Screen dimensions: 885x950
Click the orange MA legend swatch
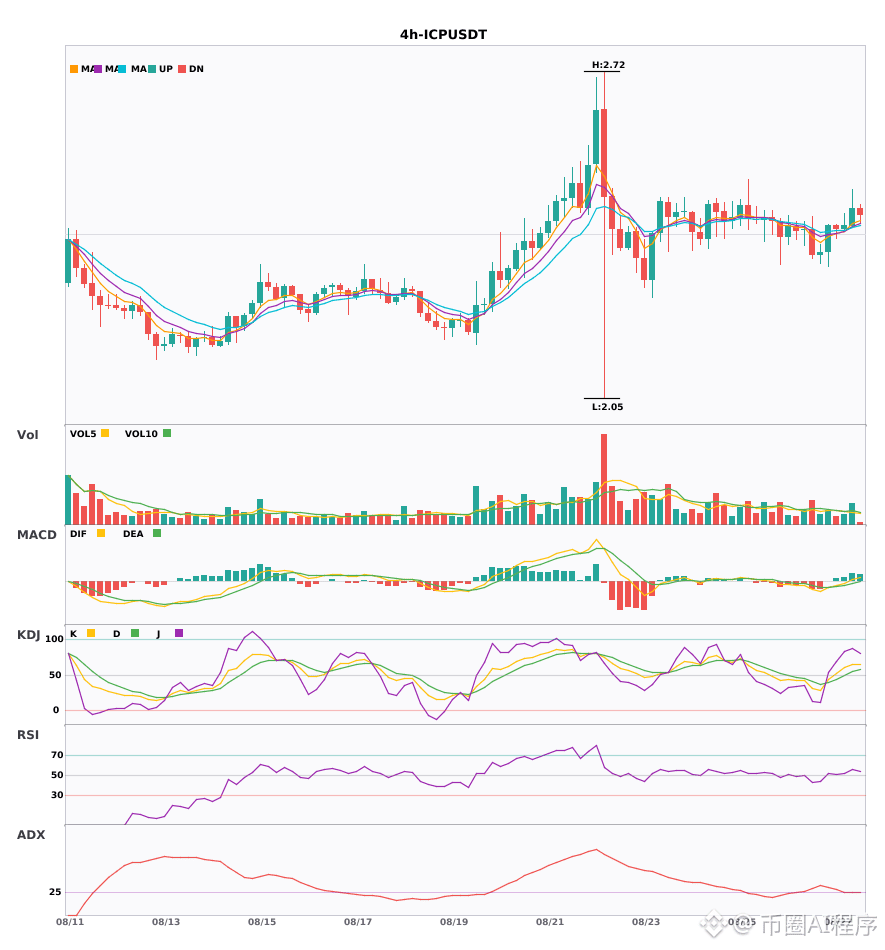(74, 69)
